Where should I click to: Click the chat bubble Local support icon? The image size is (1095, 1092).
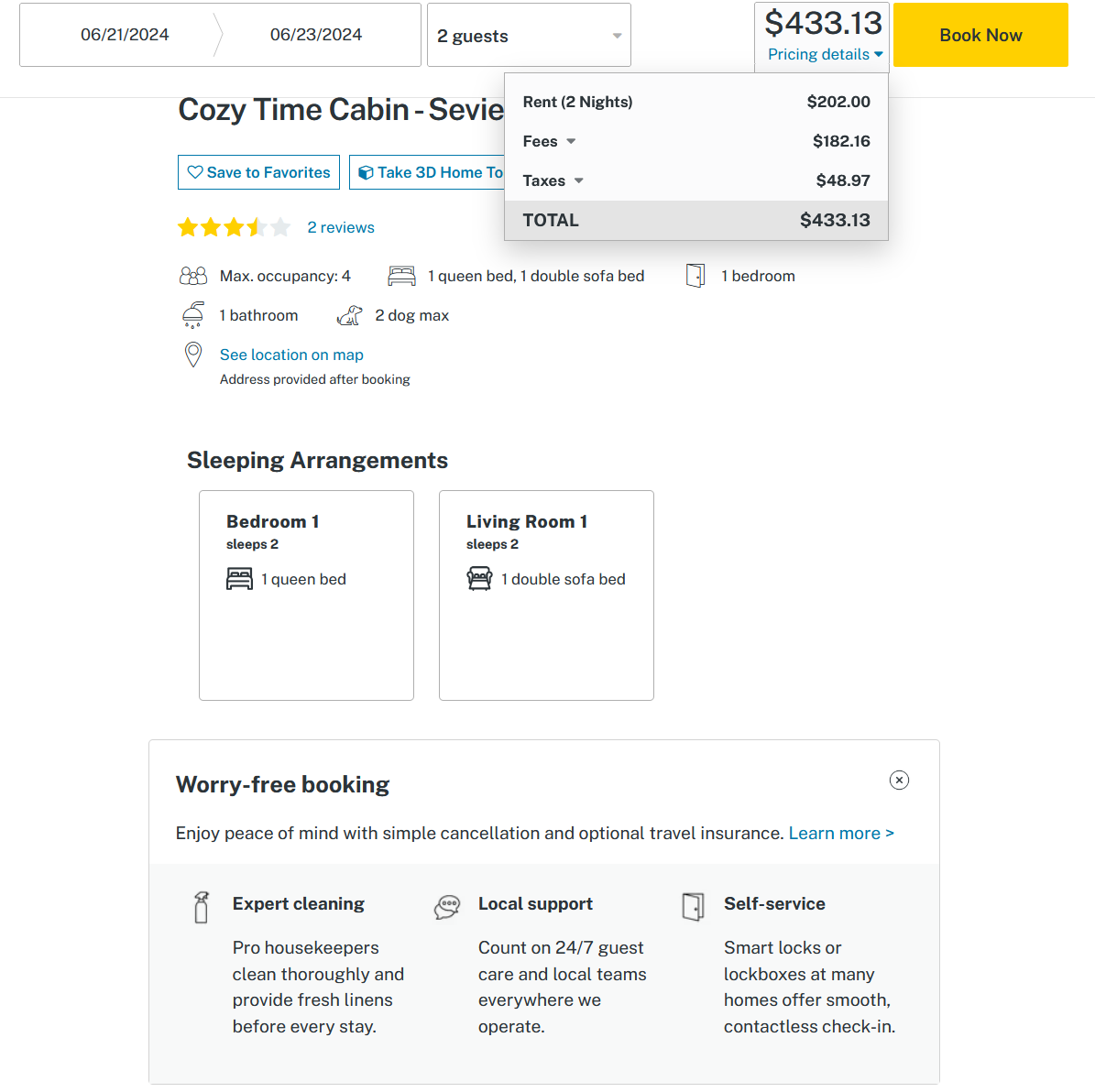[x=447, y=907]
